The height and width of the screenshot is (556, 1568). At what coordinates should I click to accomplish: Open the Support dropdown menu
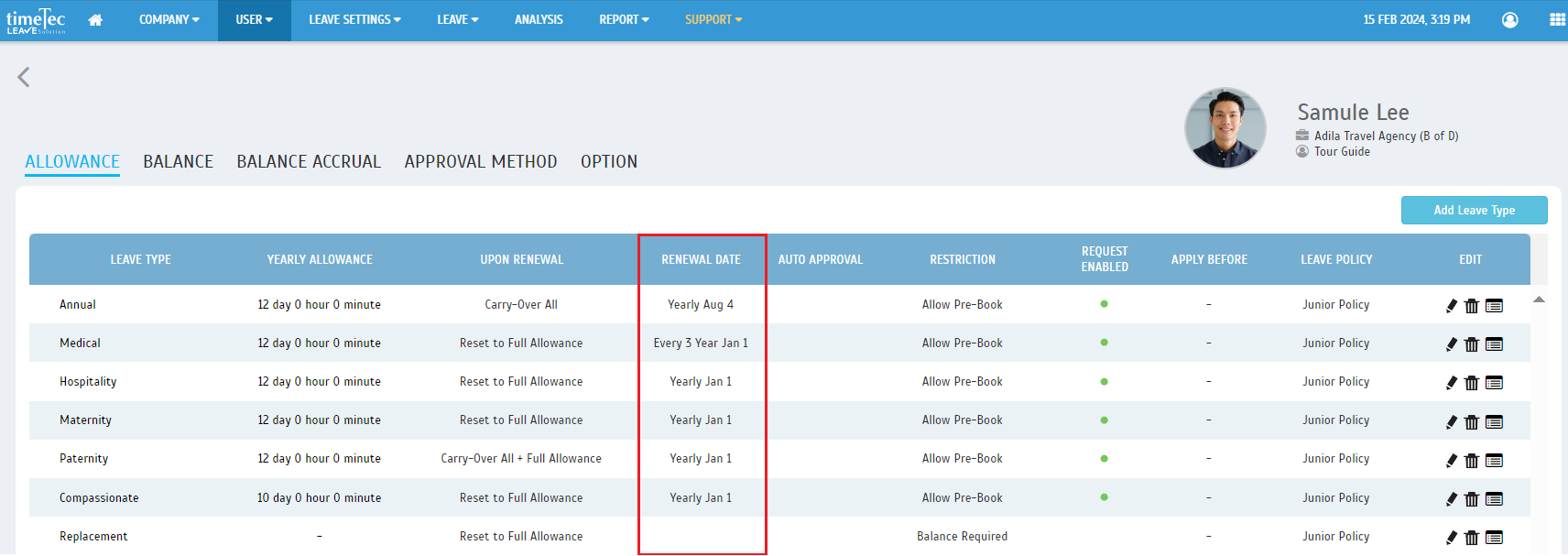(713, 20)
